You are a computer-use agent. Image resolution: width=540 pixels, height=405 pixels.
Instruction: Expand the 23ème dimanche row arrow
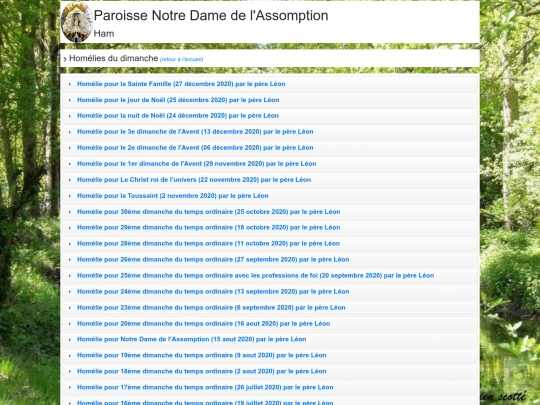[70, 308]
